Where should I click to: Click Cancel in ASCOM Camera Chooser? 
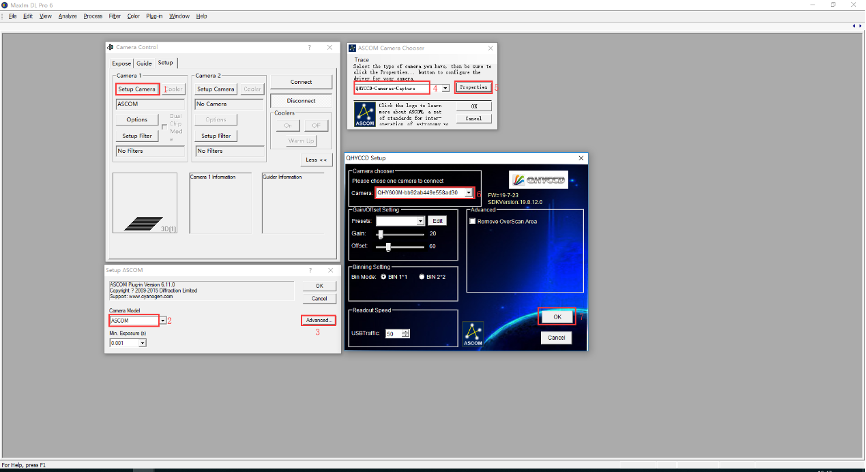click(474, 119)
